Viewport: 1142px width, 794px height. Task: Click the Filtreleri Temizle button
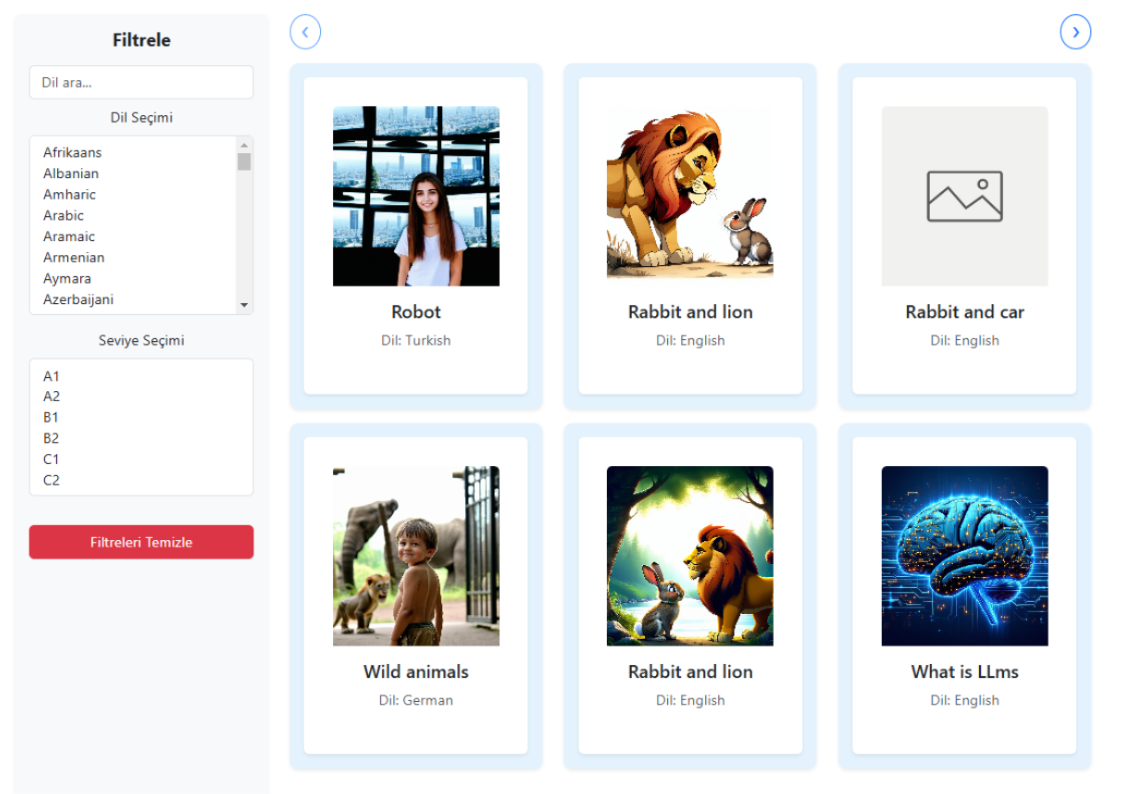(141, 542)
